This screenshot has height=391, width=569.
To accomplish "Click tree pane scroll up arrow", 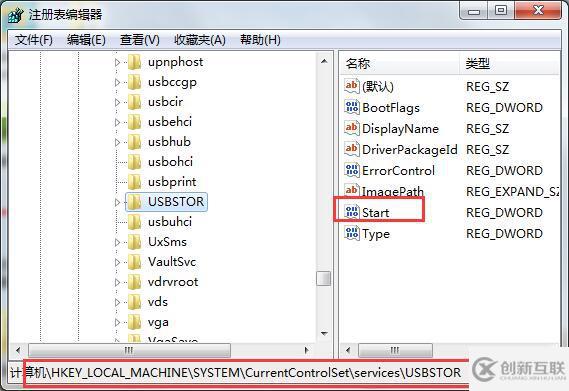I will 324,61.
